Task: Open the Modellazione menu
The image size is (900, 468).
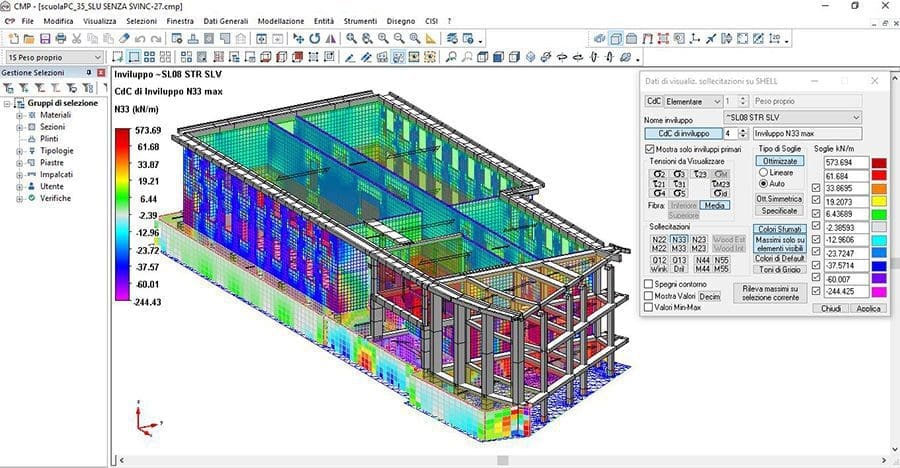Action: click(x=281, y=21)
